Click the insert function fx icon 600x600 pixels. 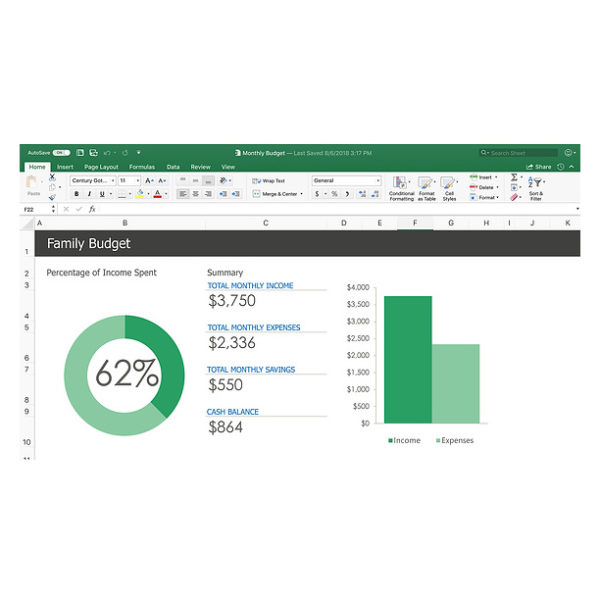92,209
